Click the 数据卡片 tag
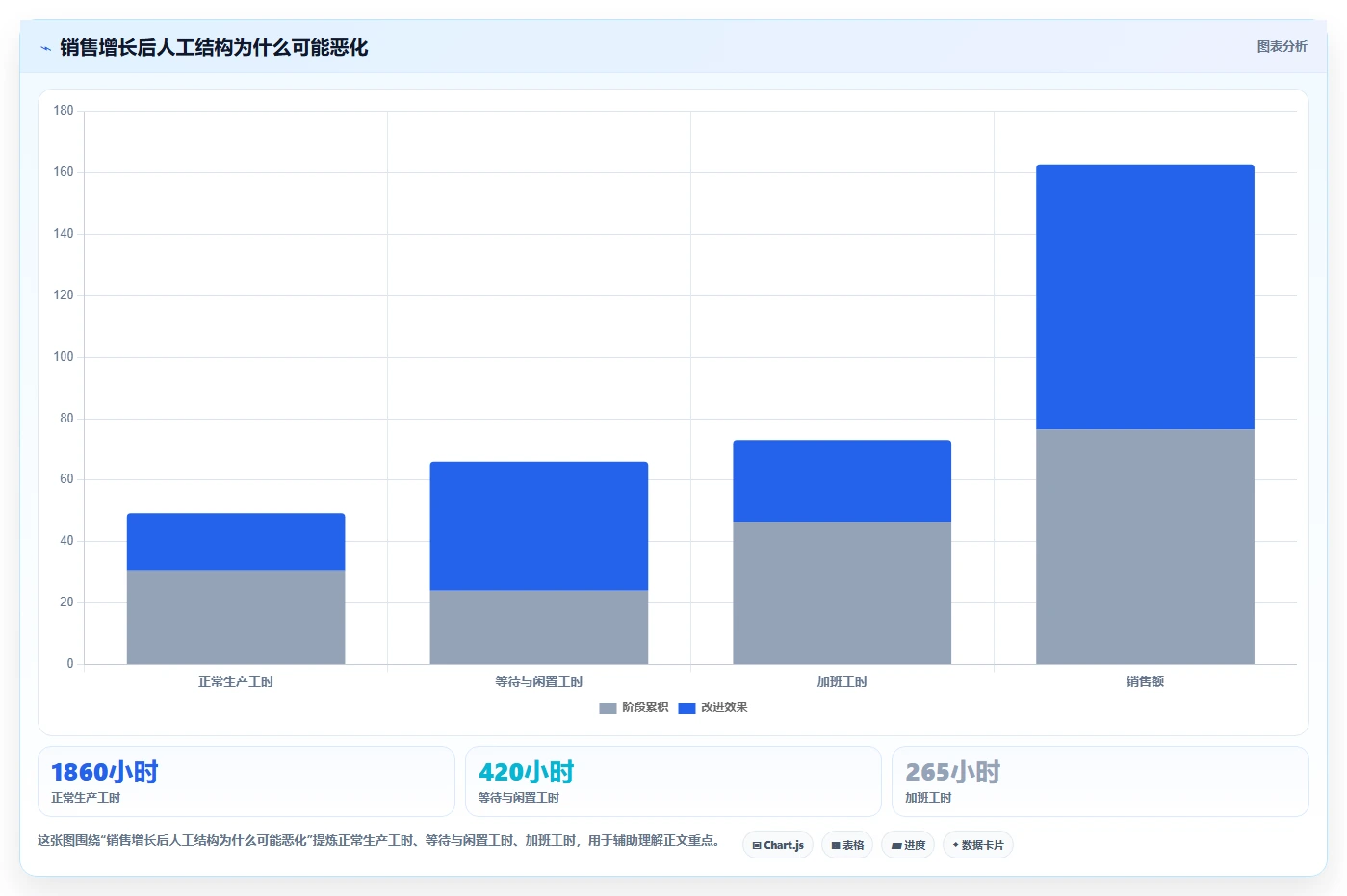The height and width of the screenshot is (896, 1347). click(978, 845)
